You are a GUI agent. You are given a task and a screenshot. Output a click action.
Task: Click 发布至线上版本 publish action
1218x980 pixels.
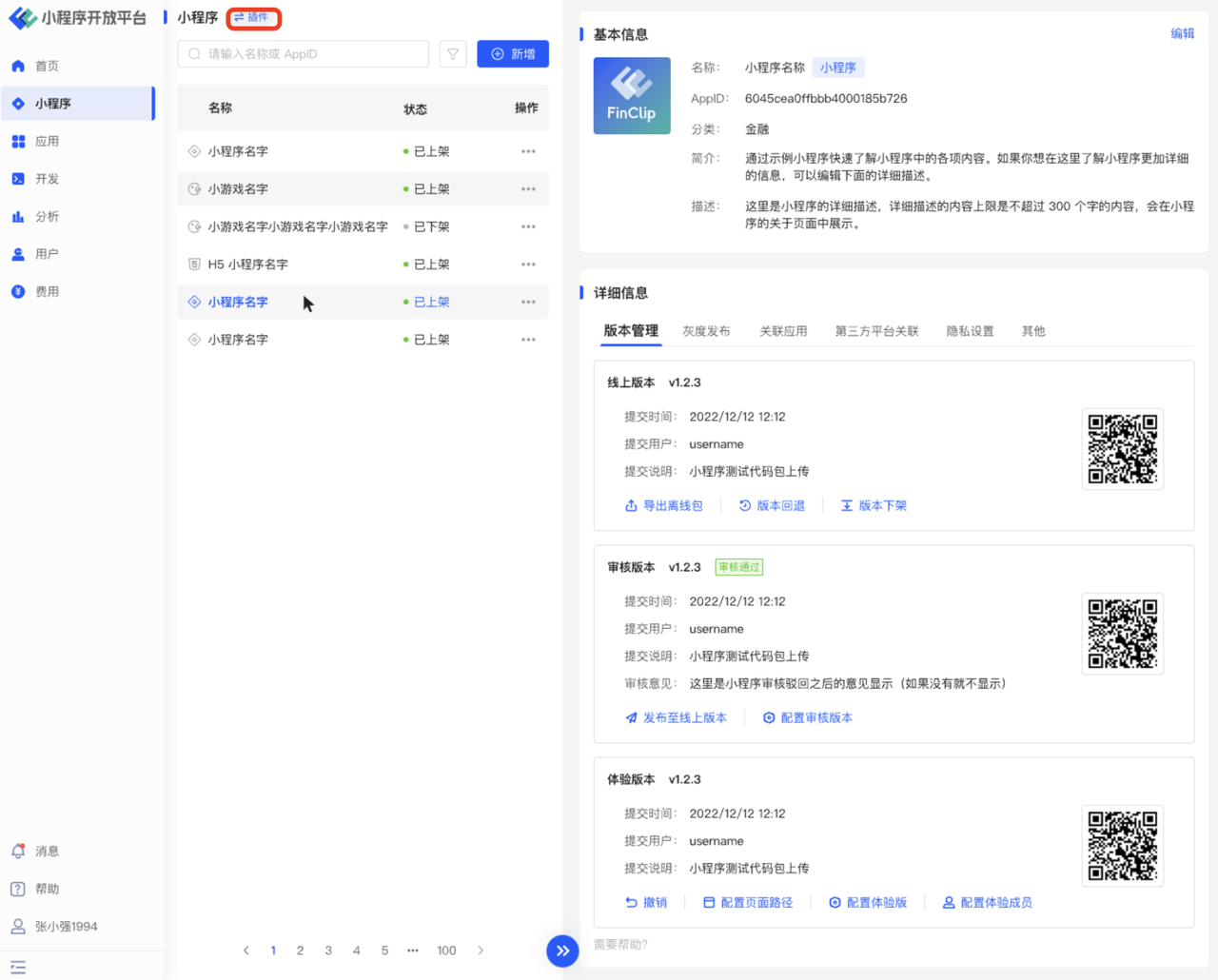pyautogui.click(x=676, y=718)
